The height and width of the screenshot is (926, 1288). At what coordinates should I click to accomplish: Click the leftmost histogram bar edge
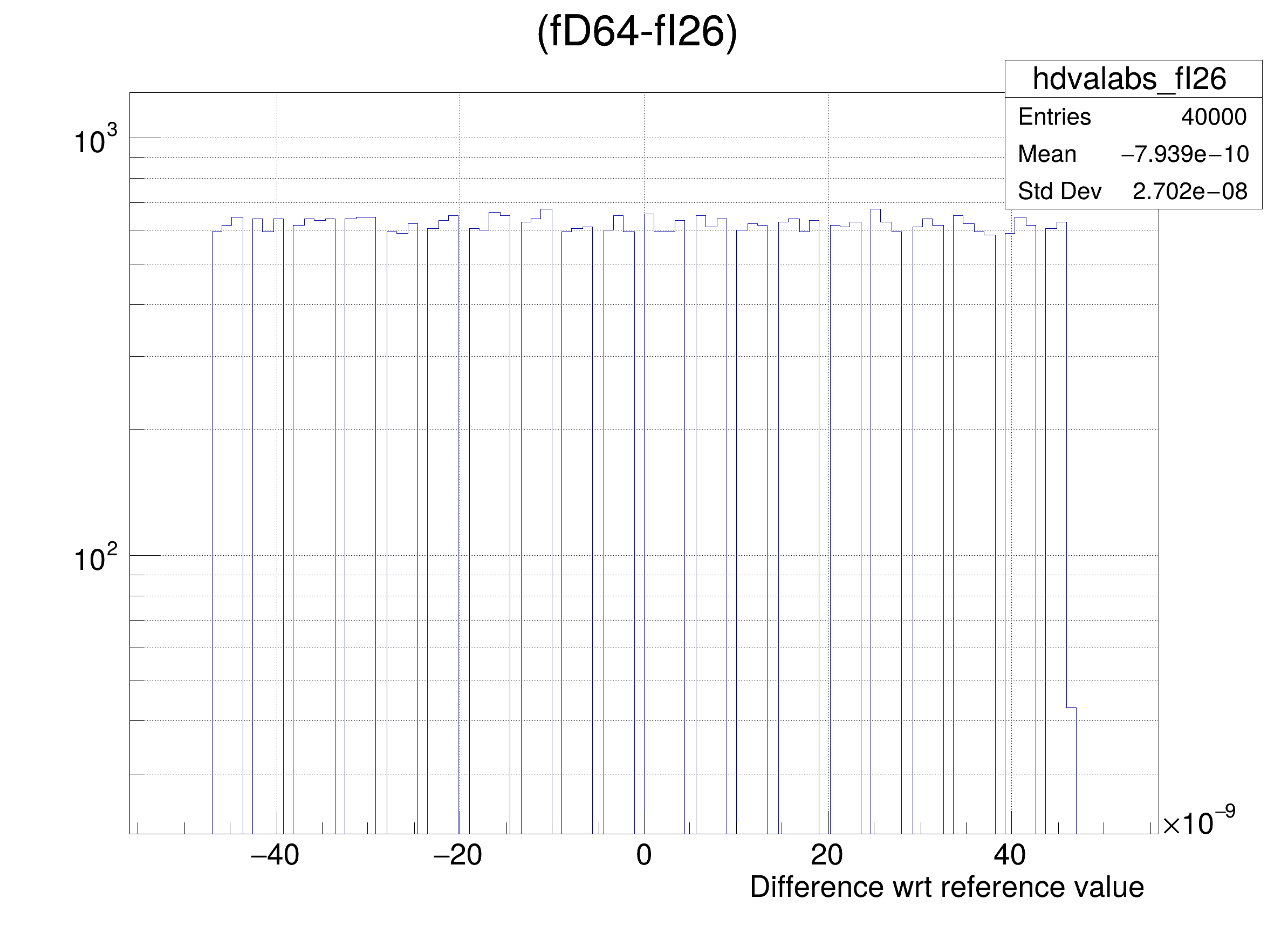(x=213, y=511)
